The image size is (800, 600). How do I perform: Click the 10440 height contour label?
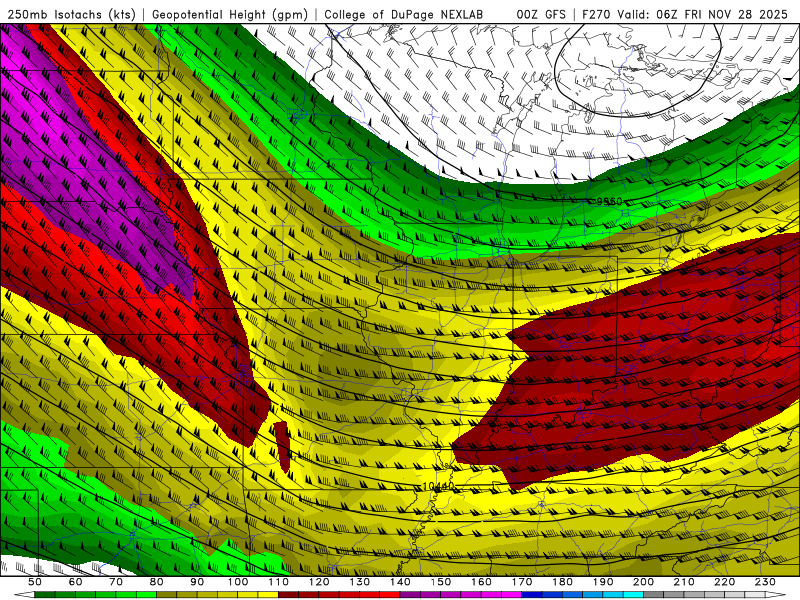pyautogui.click(x=438, y=487)
